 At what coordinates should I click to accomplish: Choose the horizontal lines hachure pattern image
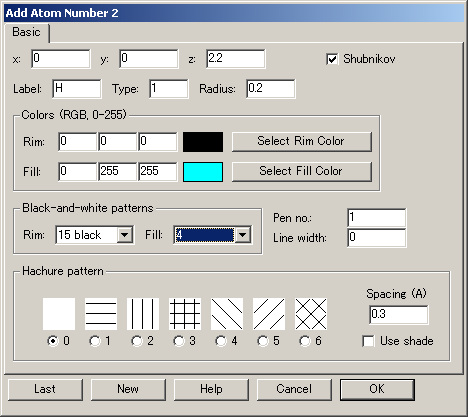click(101, 314)
